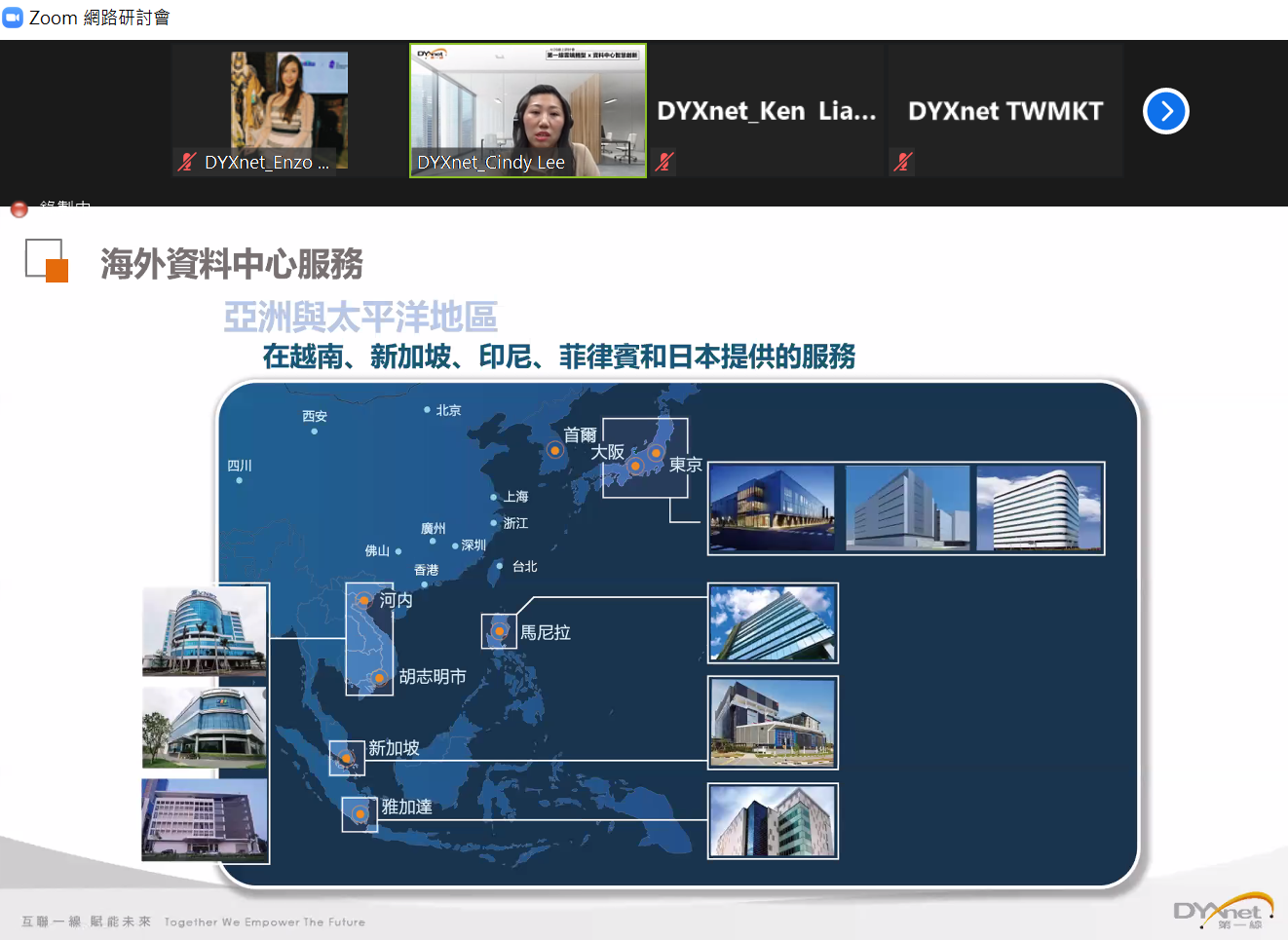
Task: Select DYXnet_Ken Lia... participant tile
Action: click(767, 110)
